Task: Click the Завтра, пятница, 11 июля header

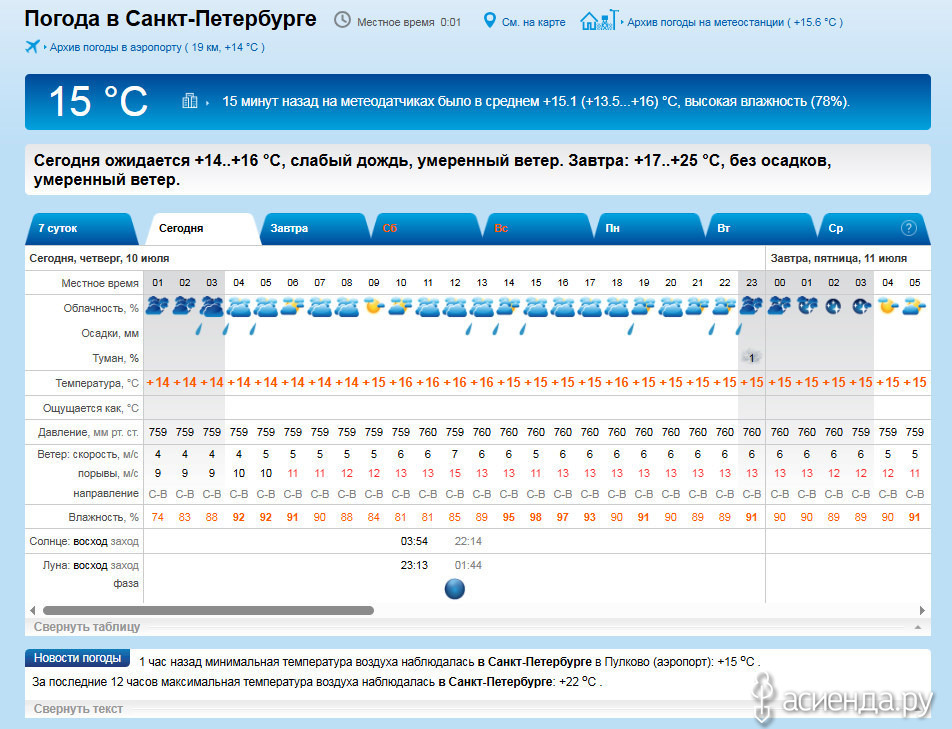Action: pyautogui.click(x=838, y=259)
